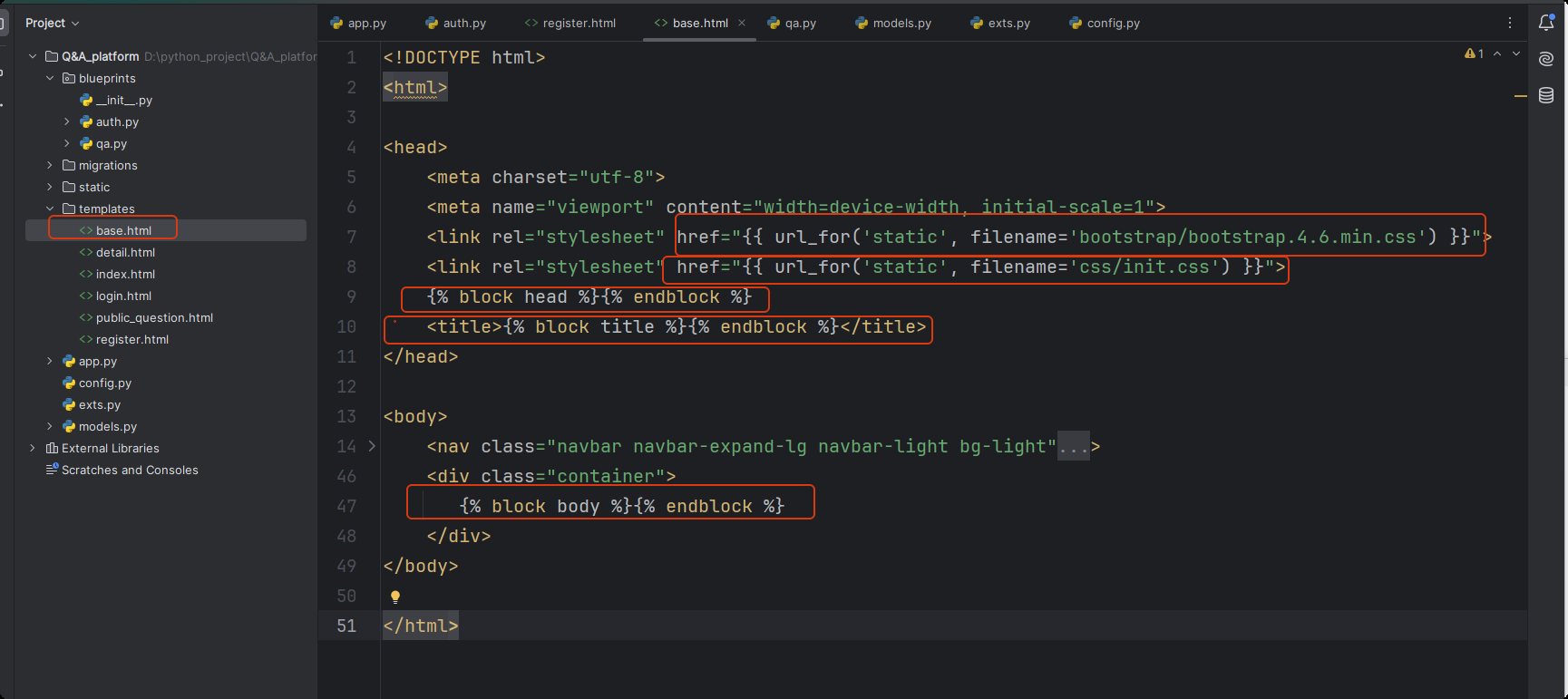Switch to the qa.py editor tab
Screen dimensions: 1568x699
point(792,23)
